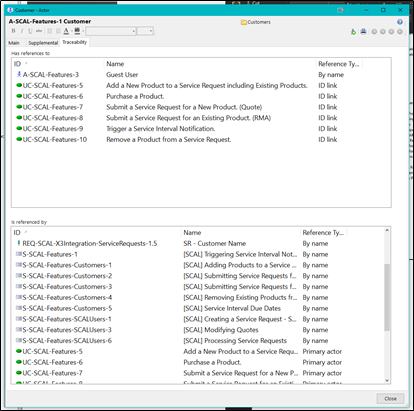Apply strikethrough formatting
Image resolution: width=414 pixels, height=411 pixels.
(x=39, y=31)
